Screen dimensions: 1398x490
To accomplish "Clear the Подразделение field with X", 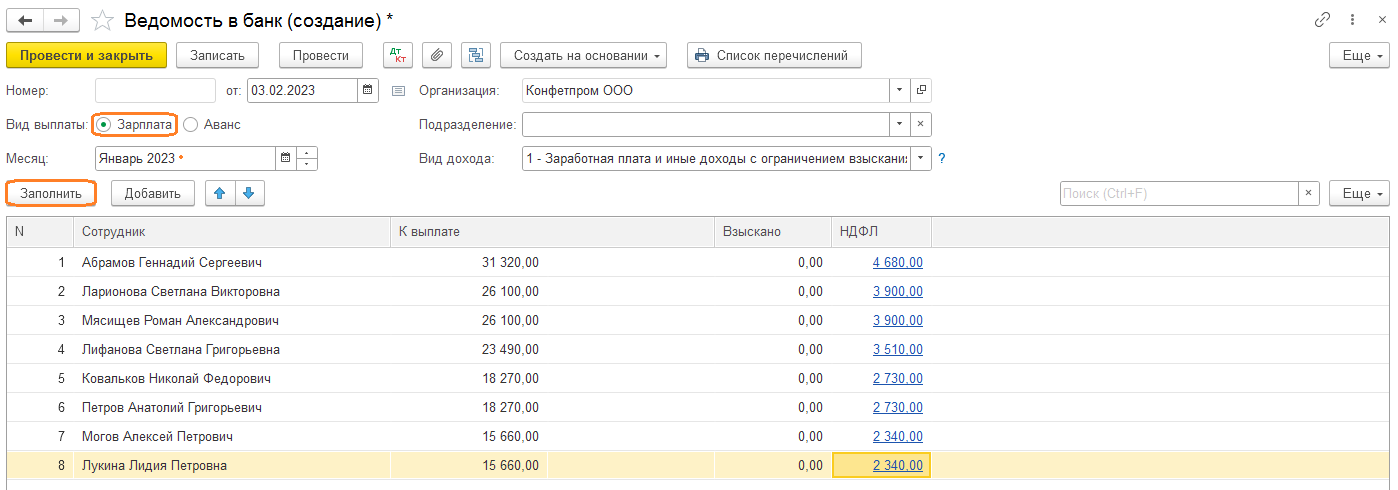I will (x=920, y=125).
